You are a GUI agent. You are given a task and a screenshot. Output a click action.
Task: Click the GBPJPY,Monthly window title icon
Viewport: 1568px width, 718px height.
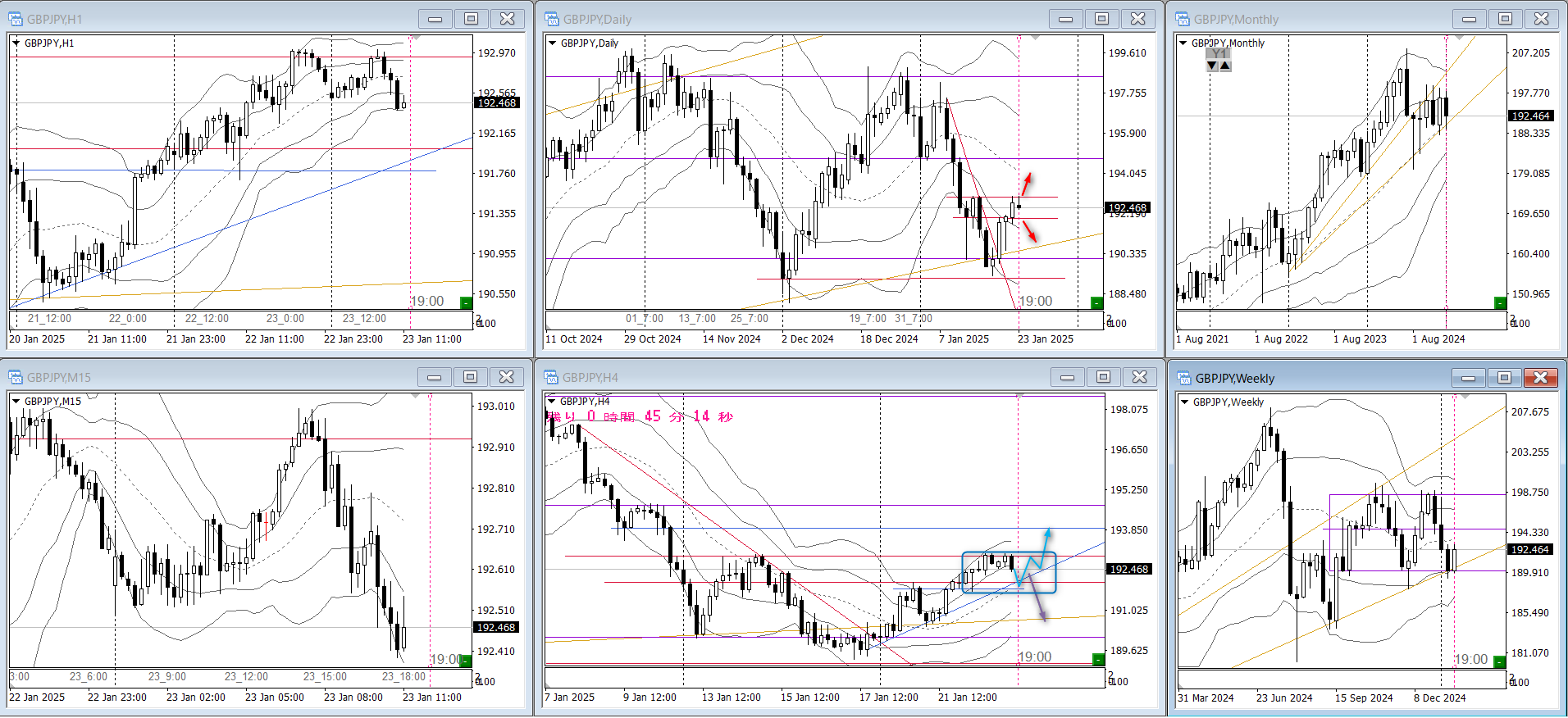1183,19
